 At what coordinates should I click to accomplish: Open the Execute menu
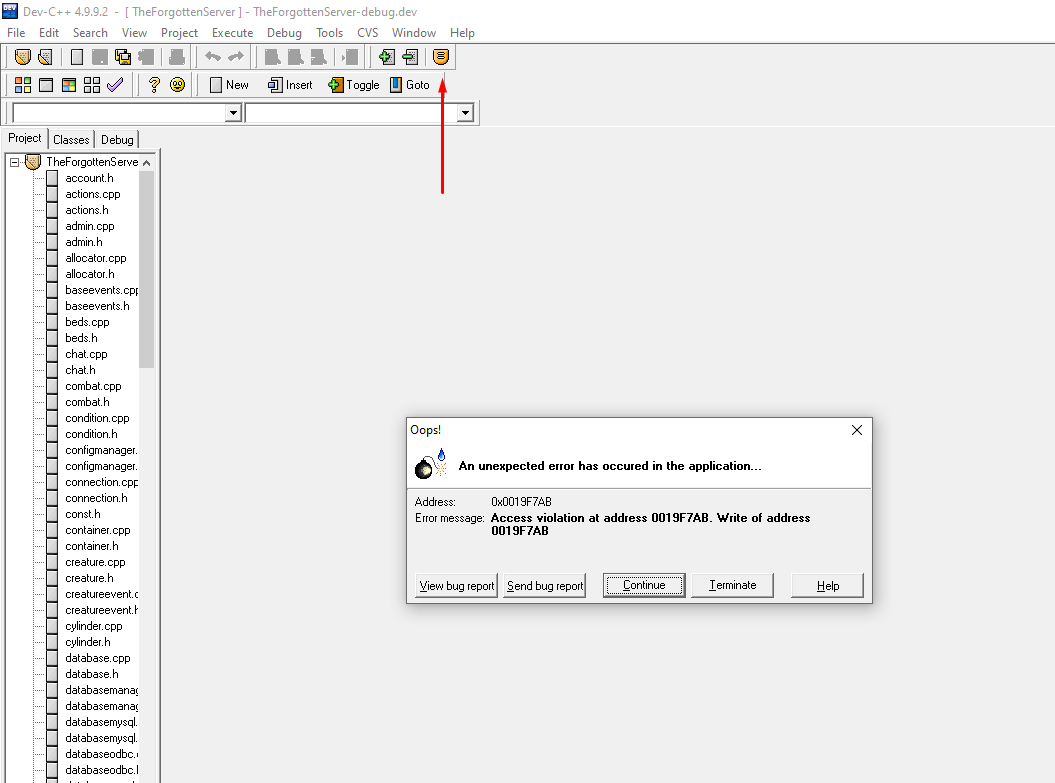(x=232, y=33)
